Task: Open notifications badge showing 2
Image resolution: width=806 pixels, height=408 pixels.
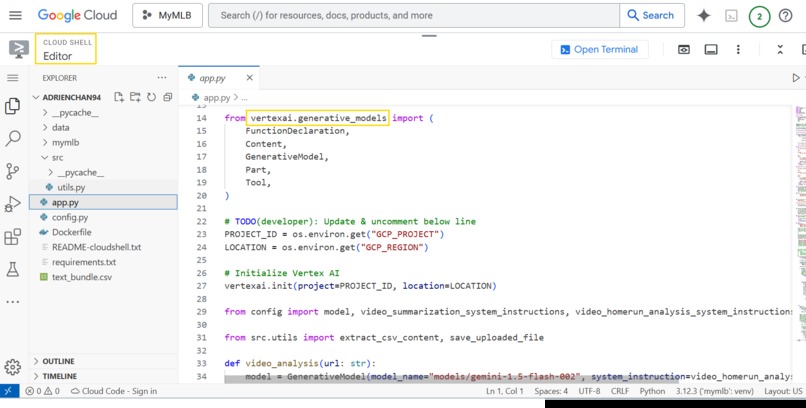Action: point(759,16)
